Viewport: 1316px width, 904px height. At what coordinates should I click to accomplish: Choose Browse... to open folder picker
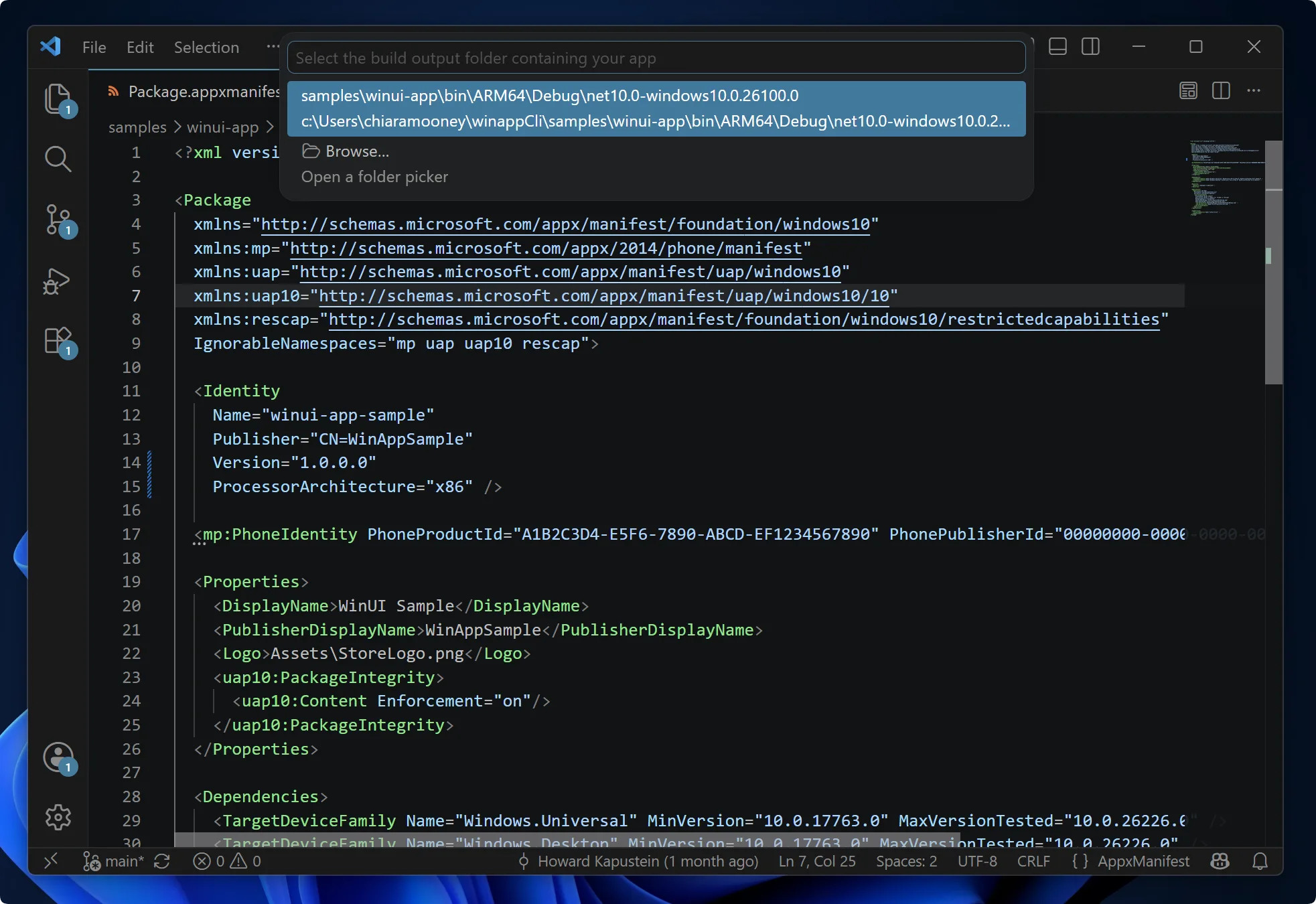656,164
